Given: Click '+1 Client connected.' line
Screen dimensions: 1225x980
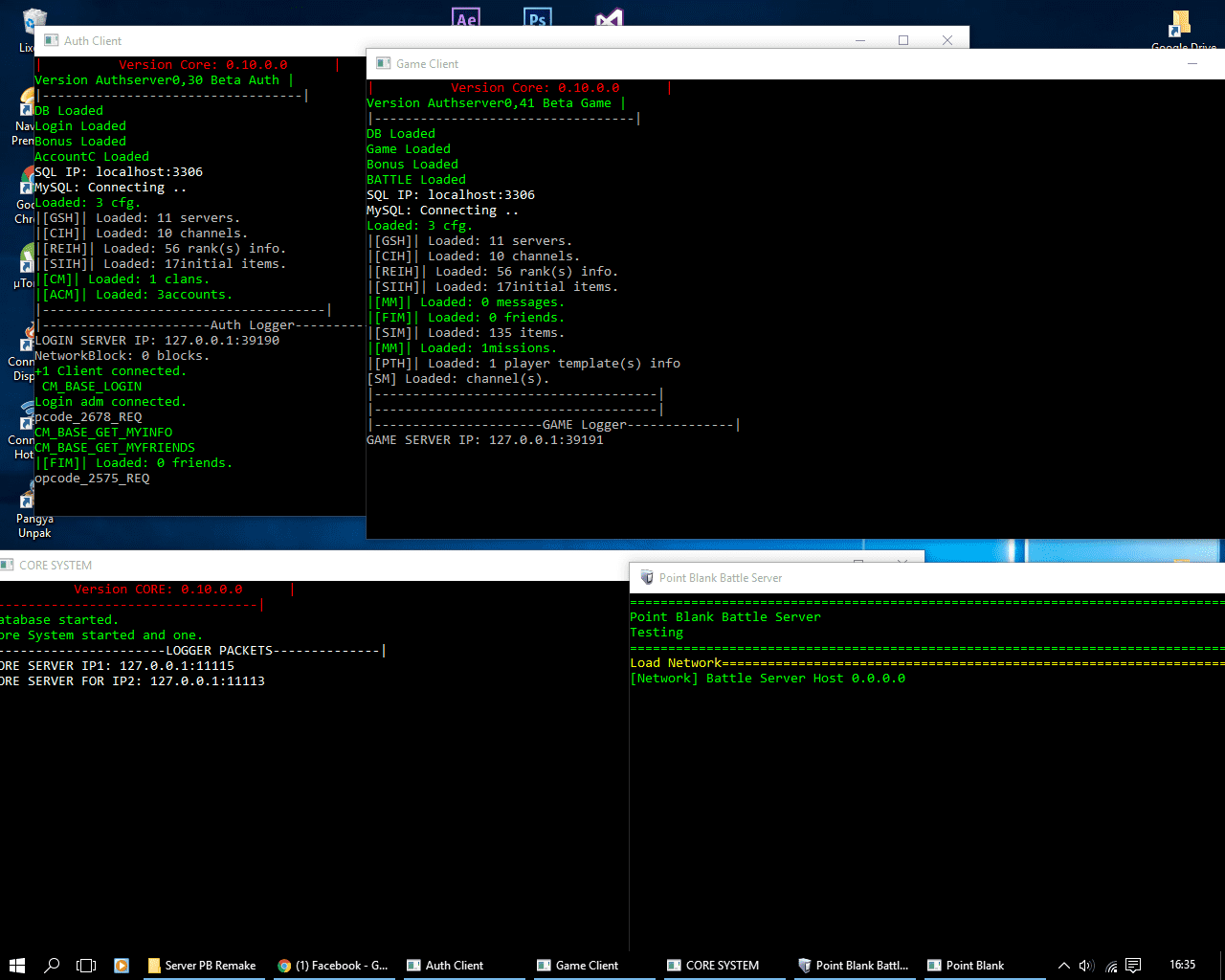Looking at the screenshot, I should tap(111, 370).
